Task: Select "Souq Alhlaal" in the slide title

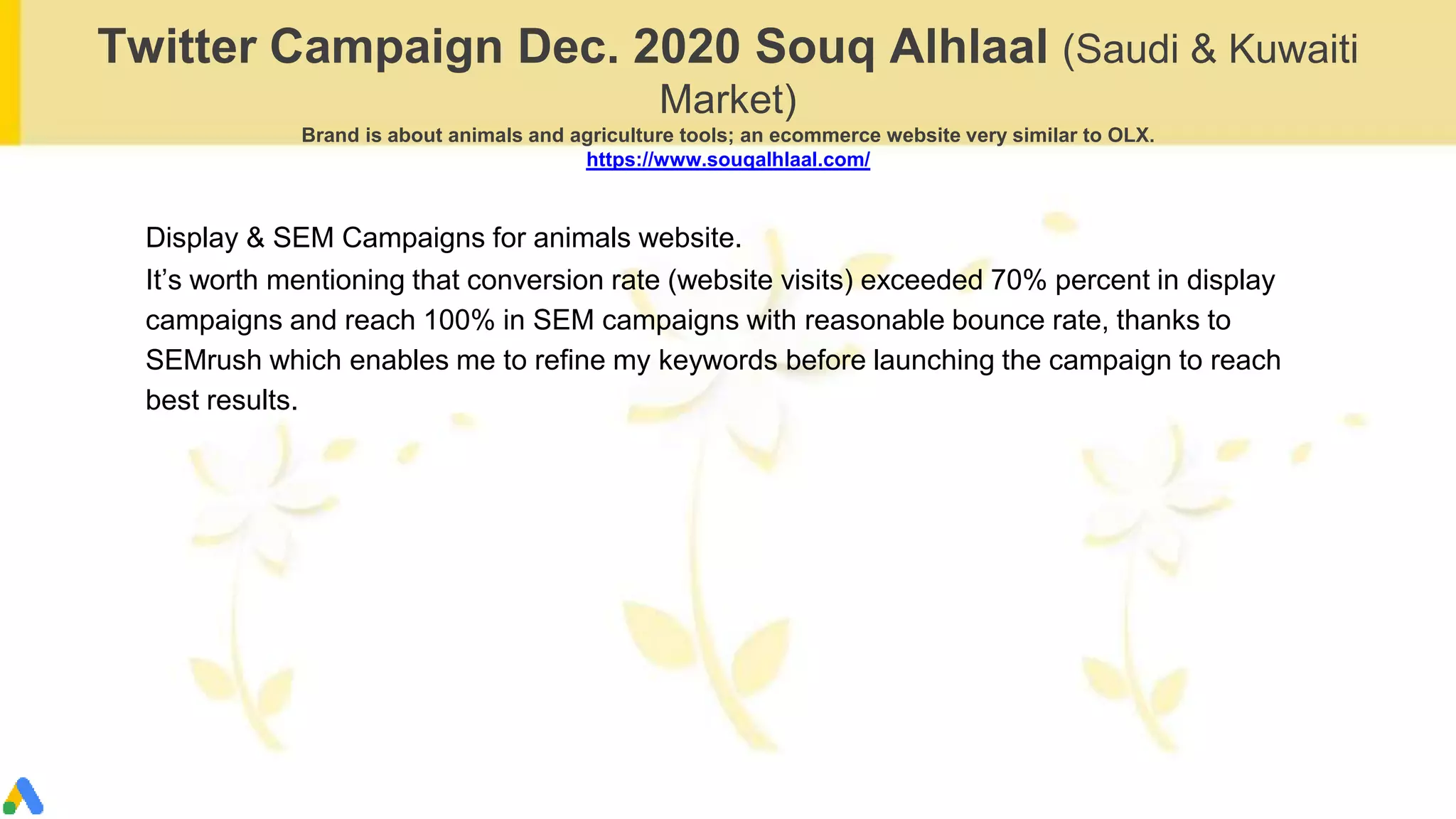Action: [901, 47]
